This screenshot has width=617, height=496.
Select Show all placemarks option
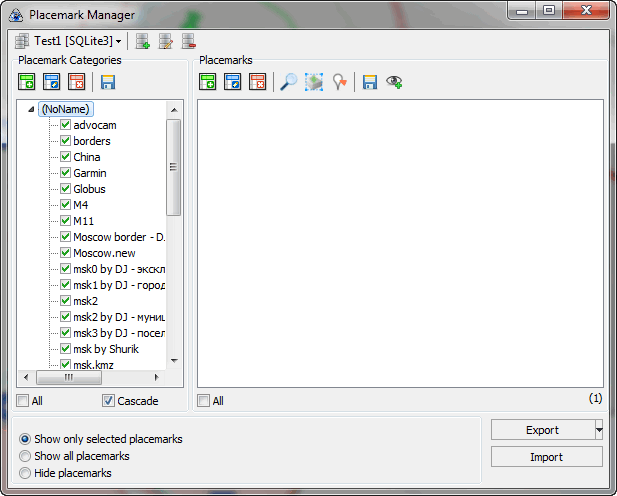pos(26,456)
